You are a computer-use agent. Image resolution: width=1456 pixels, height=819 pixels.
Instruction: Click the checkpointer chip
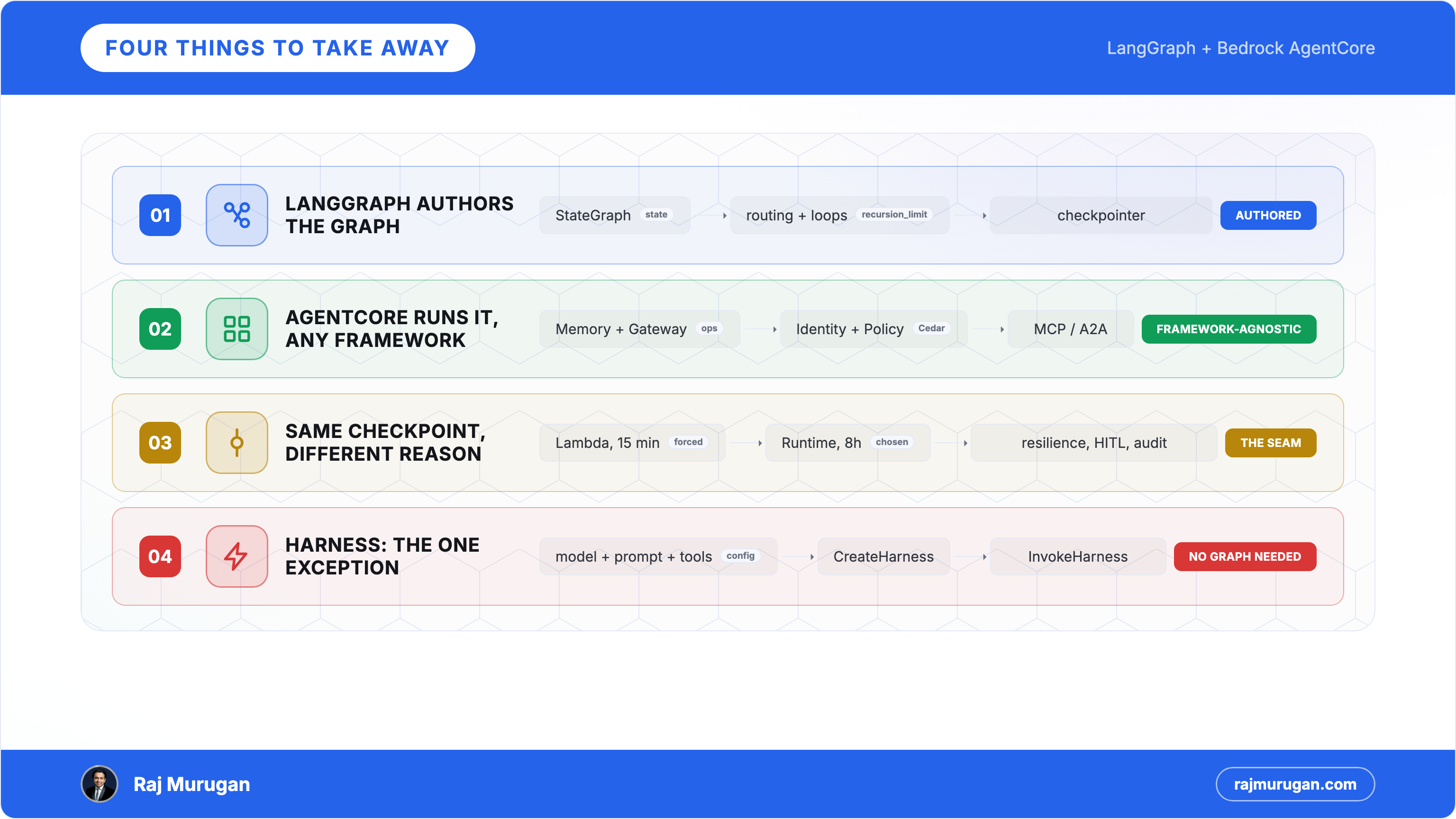click(1101, 215)
